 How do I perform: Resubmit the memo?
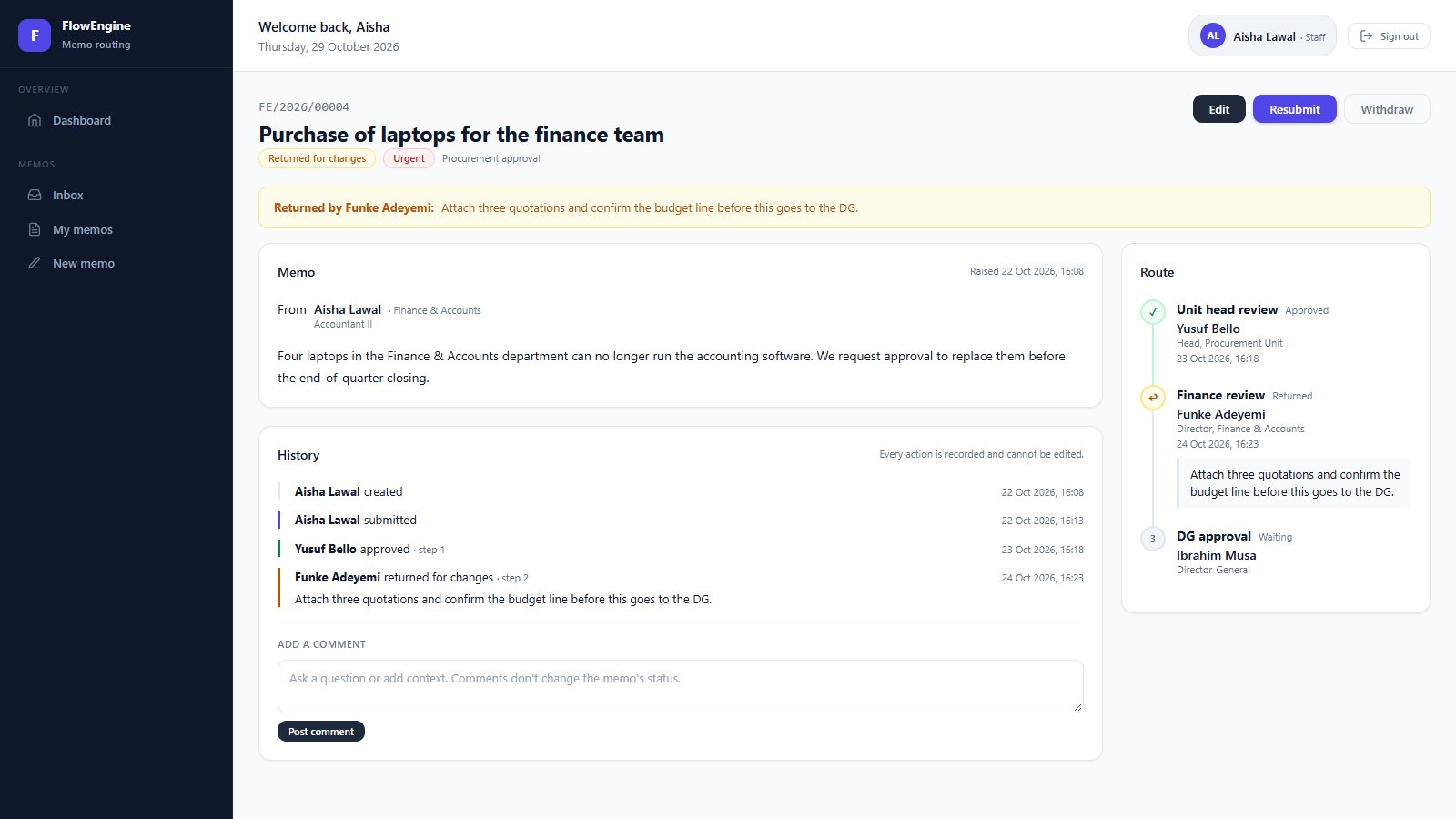pos(1294,109)
